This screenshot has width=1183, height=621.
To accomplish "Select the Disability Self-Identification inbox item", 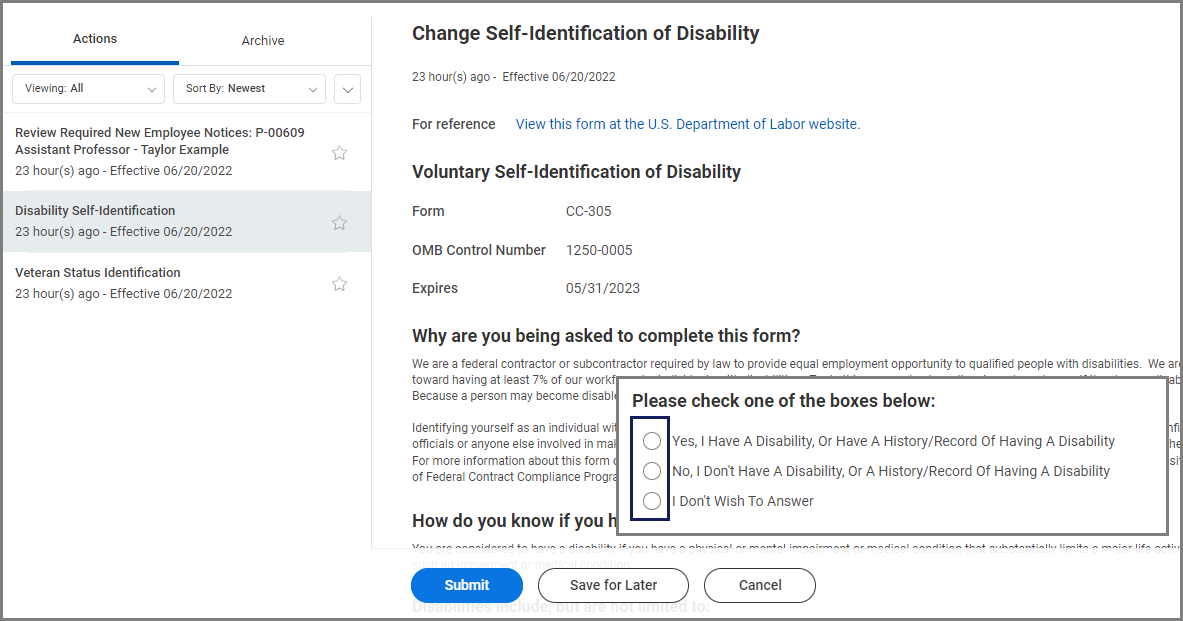I will tap(95, 211).
